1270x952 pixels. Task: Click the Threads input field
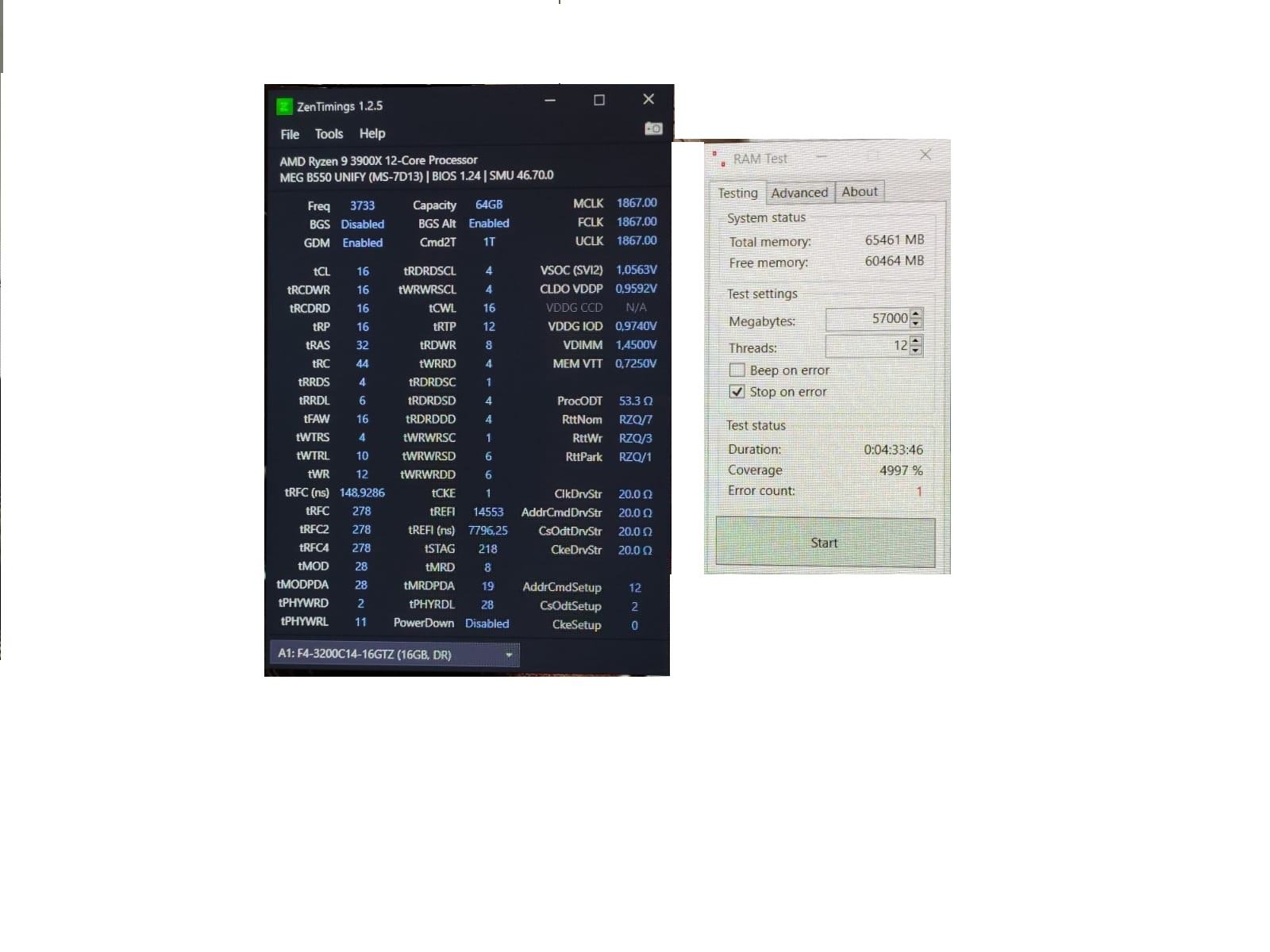pos(868,345)
